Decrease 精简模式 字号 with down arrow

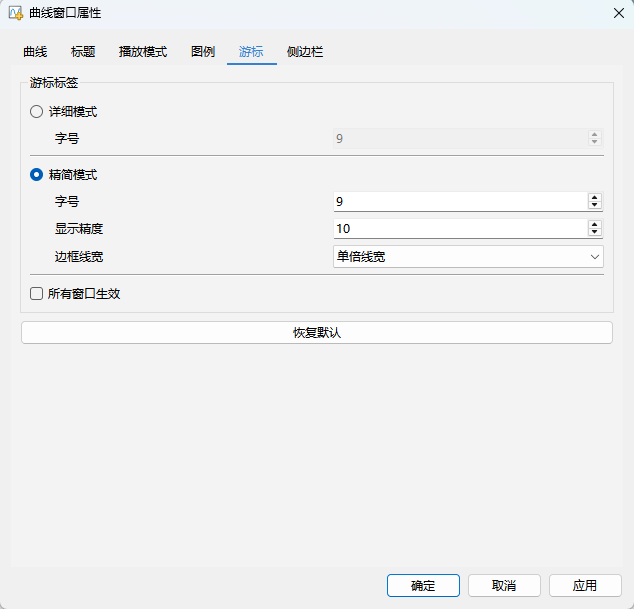pos(595,206)
